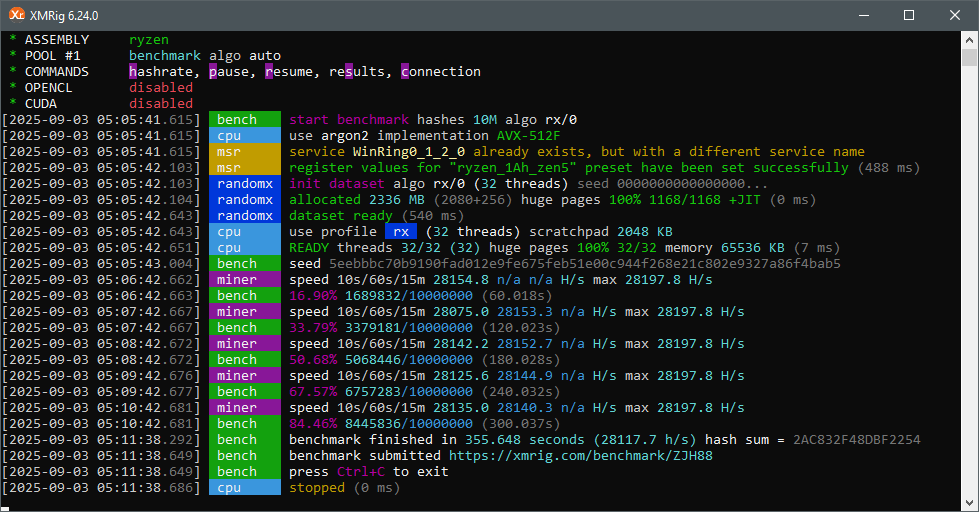This screenshot has height=512, width=979.
Task: Click the 'resume' command text
Action: [288, 72]
